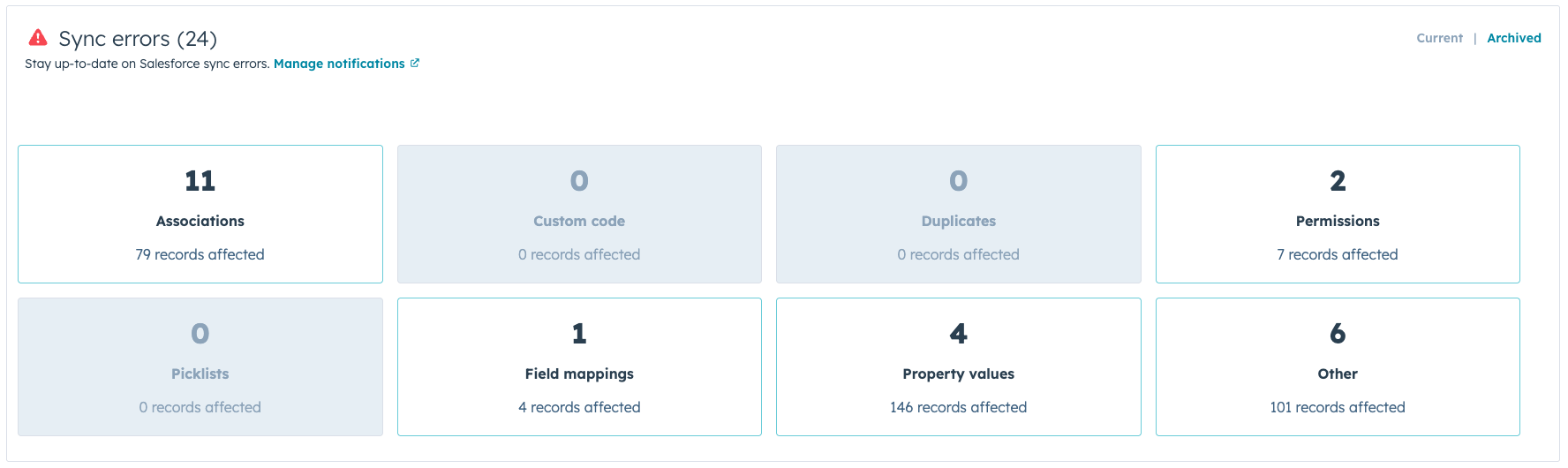
Task: Click the 'Stay up-to-date on Salesforce sync errors' text
Action: click(147, 64)
